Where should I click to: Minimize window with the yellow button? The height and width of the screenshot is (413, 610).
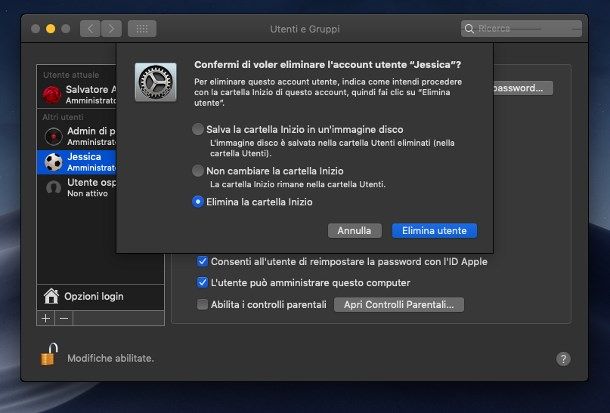(51, 29)
